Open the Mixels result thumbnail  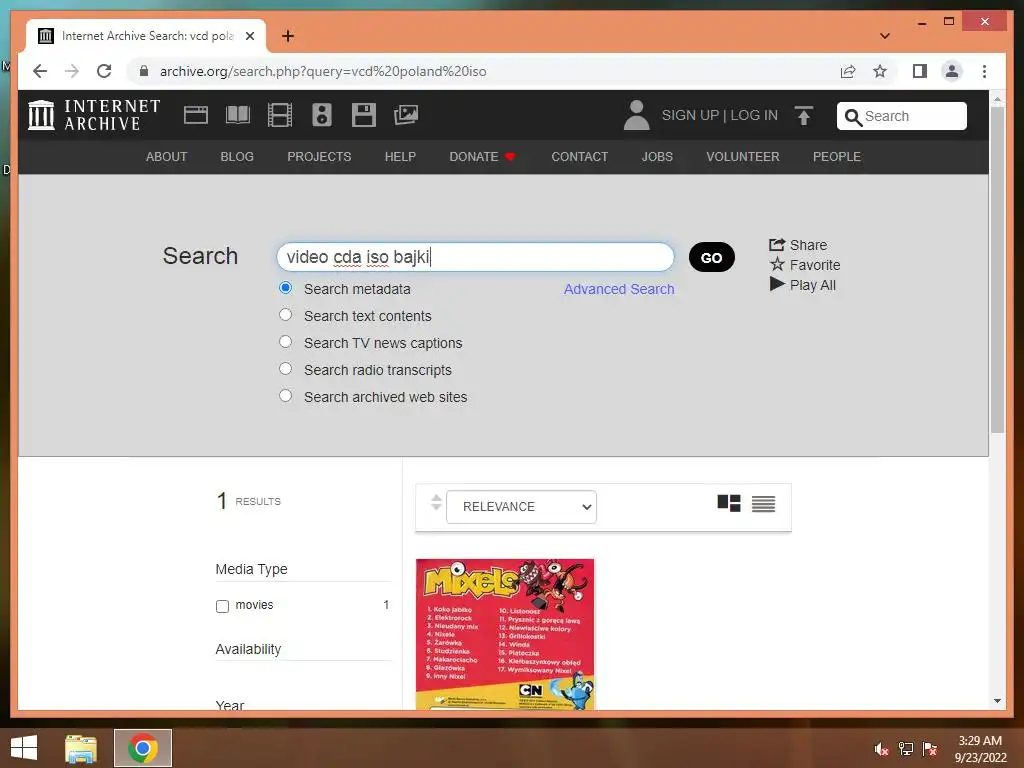coord(505,633)
